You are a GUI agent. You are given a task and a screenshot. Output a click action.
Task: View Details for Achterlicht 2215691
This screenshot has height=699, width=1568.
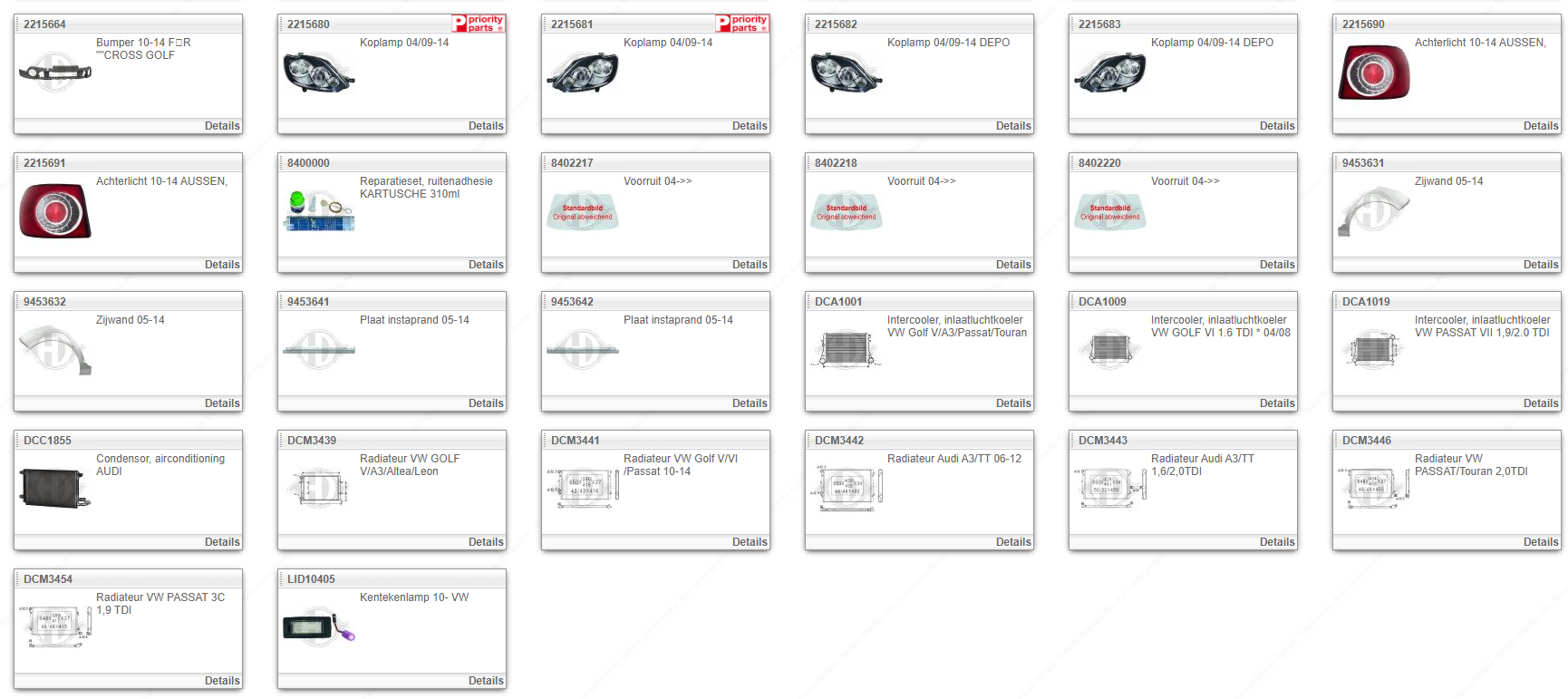(222, 265)
